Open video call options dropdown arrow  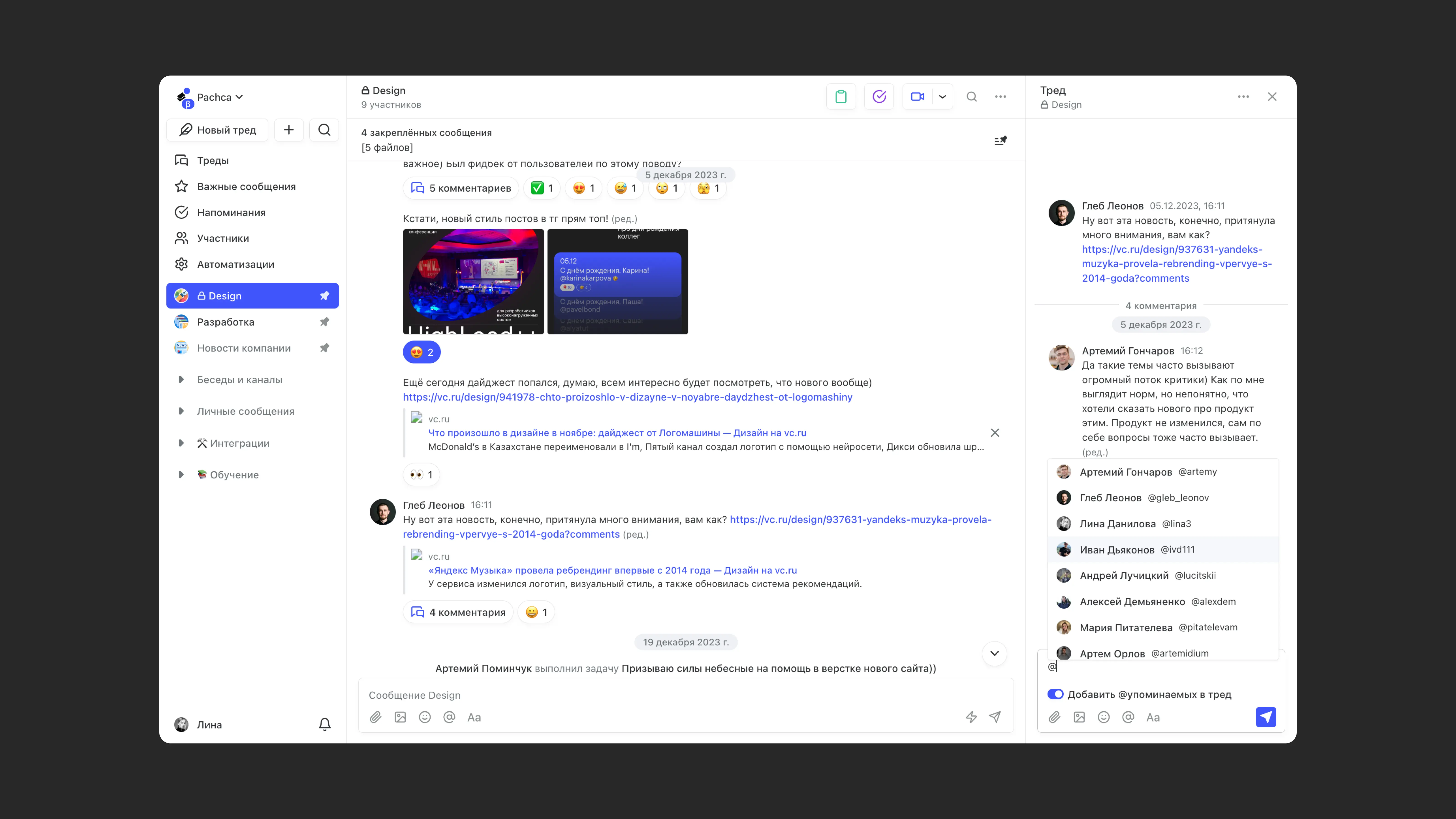click(x=942, y=97)
